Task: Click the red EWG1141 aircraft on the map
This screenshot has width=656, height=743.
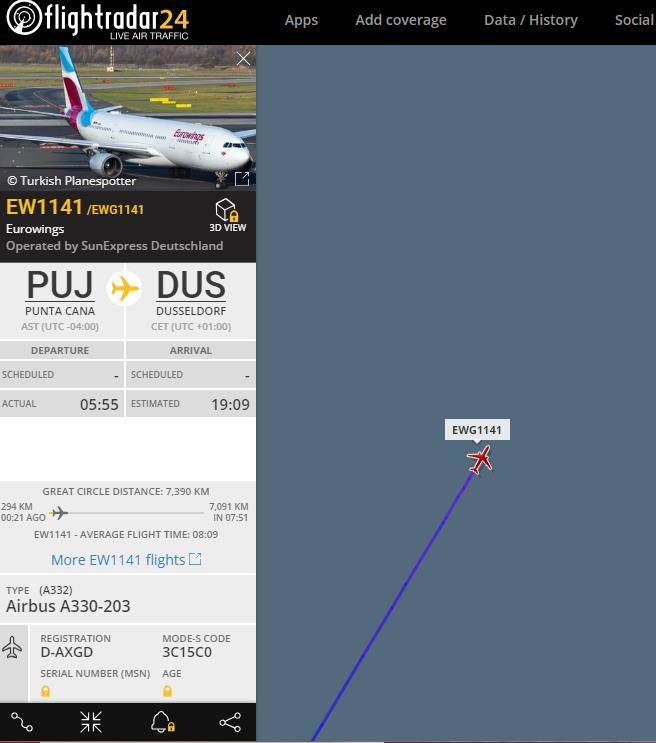Action: coord(480,459)
